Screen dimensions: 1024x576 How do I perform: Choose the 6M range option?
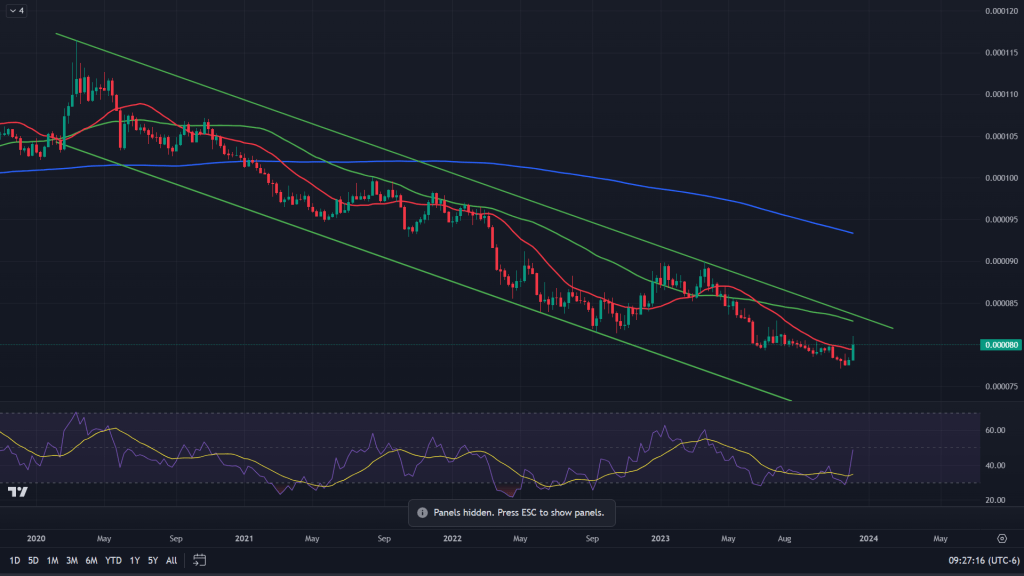(91, 560)
